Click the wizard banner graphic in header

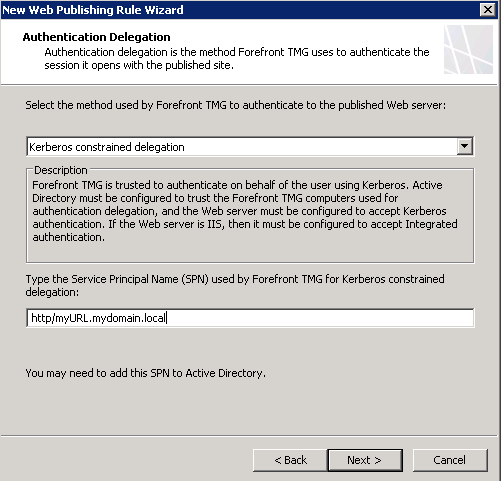(x=468, y=49)
